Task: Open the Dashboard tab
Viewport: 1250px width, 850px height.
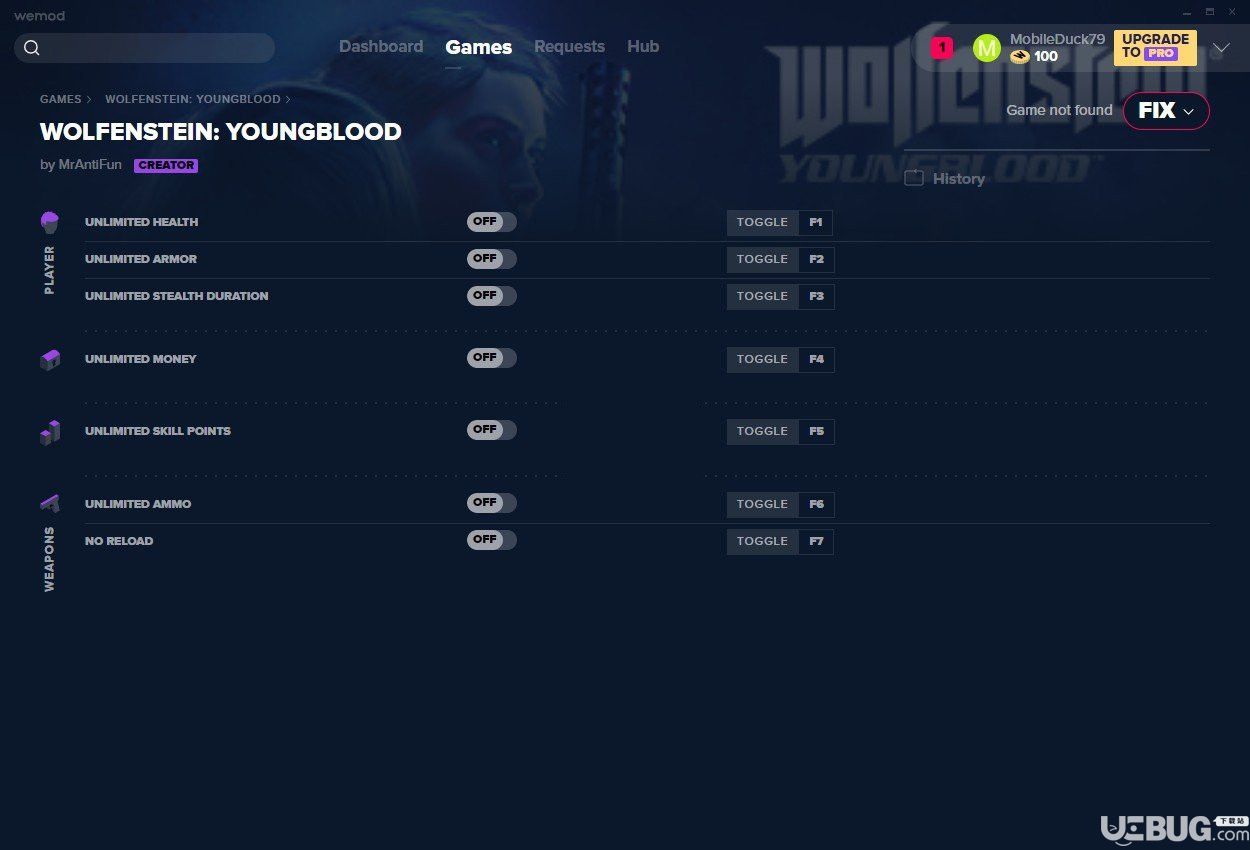Action: coord(381,47)
